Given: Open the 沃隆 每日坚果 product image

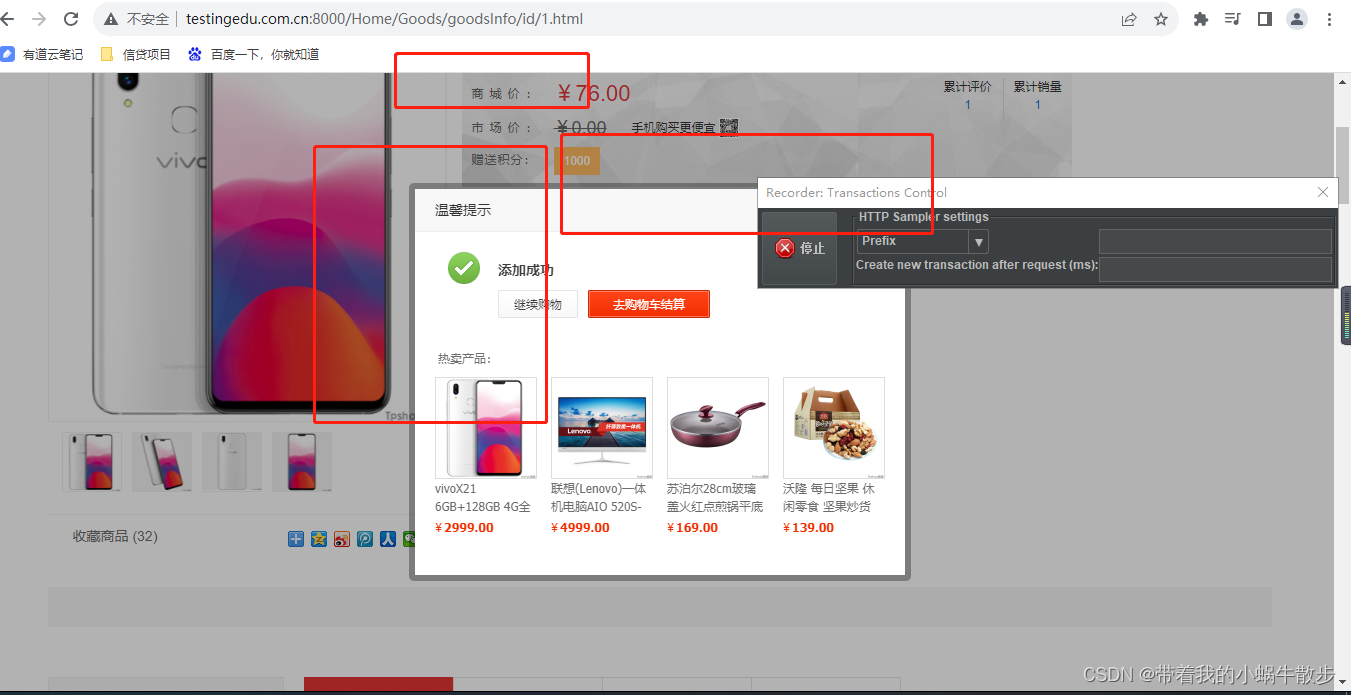Looking at the screenshot, I should coord(834,428).
